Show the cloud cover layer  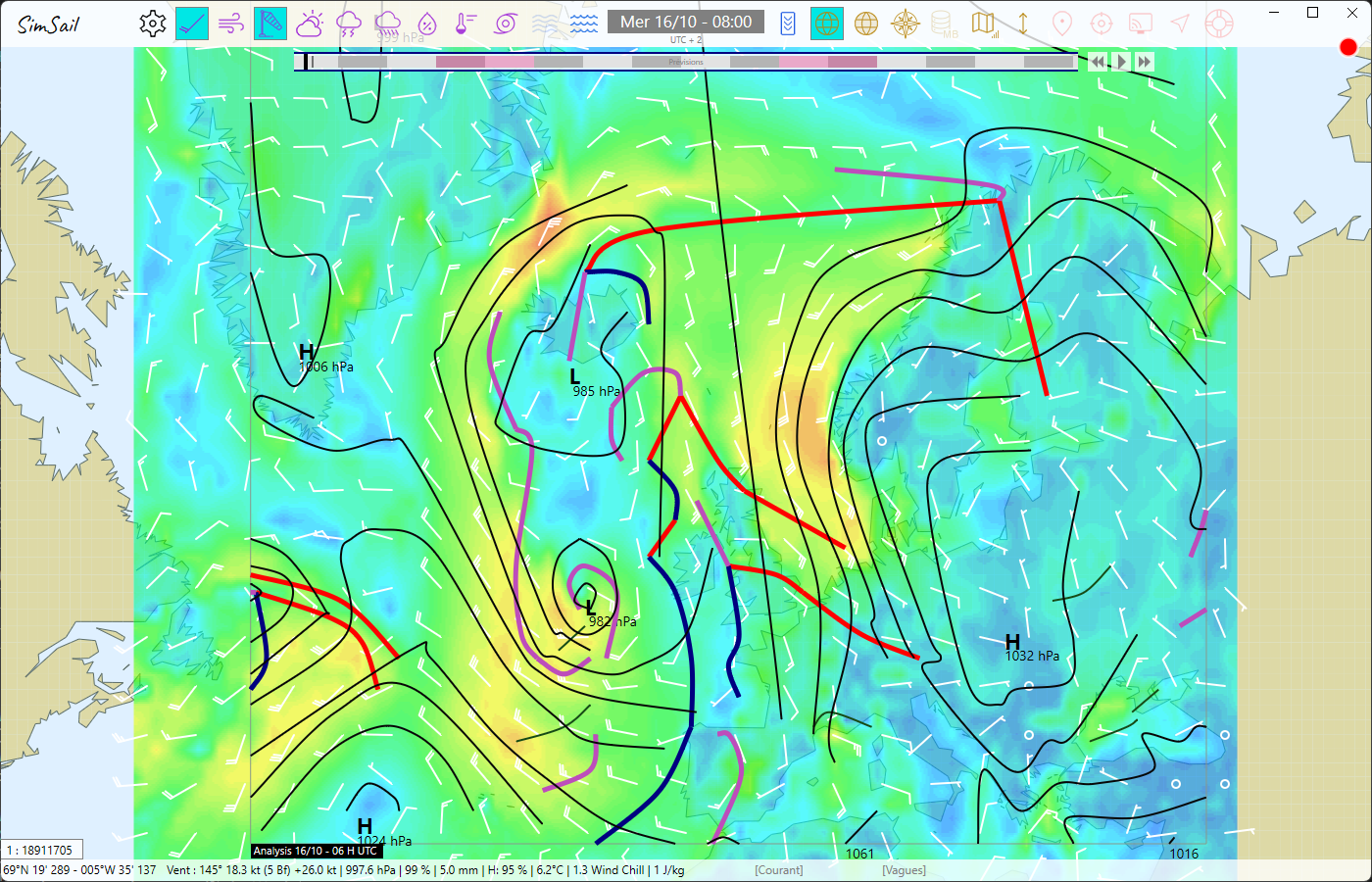point(310,24)
